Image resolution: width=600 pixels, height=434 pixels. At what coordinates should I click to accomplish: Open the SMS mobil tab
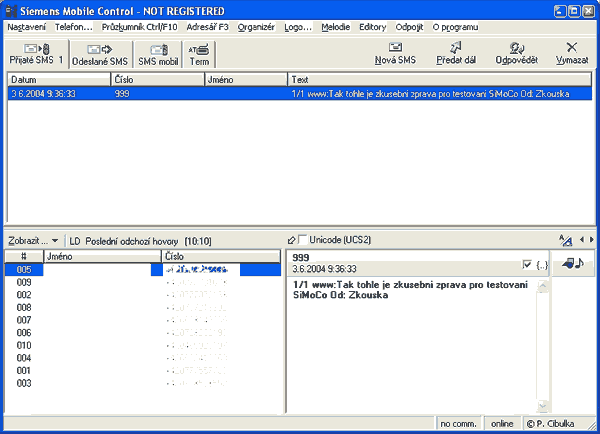(158, 55)
